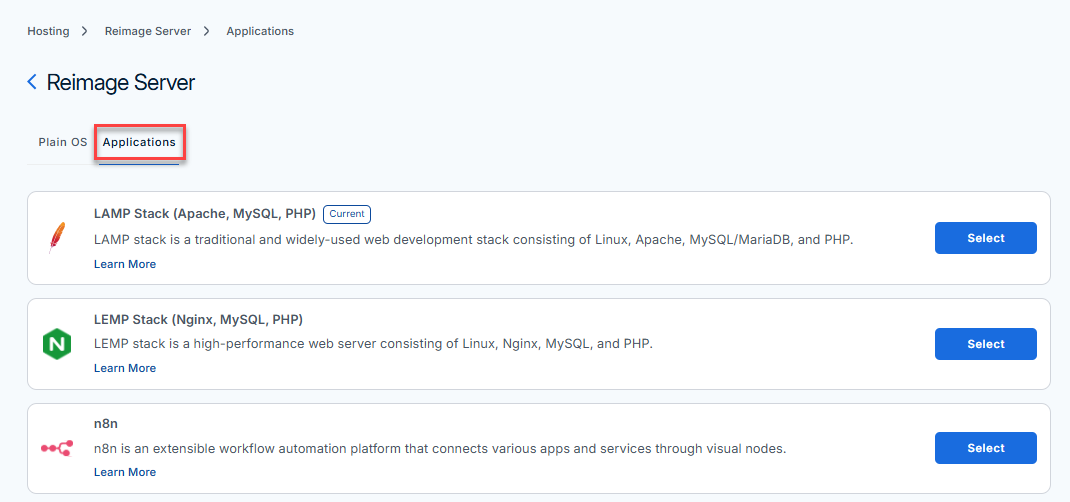The width and height of the screenshot is (1070, 502).
Task: Switch to the Plain OS tab
Action: point(63,143)
